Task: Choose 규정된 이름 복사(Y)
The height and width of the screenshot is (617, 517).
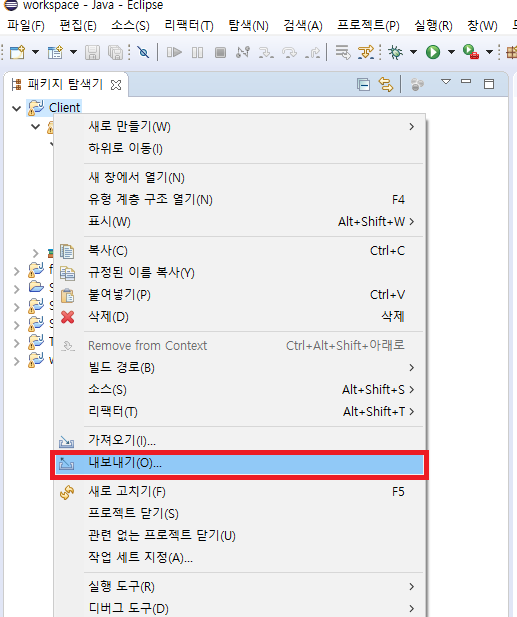Action: pyautogui.click(x=239, y=273)
